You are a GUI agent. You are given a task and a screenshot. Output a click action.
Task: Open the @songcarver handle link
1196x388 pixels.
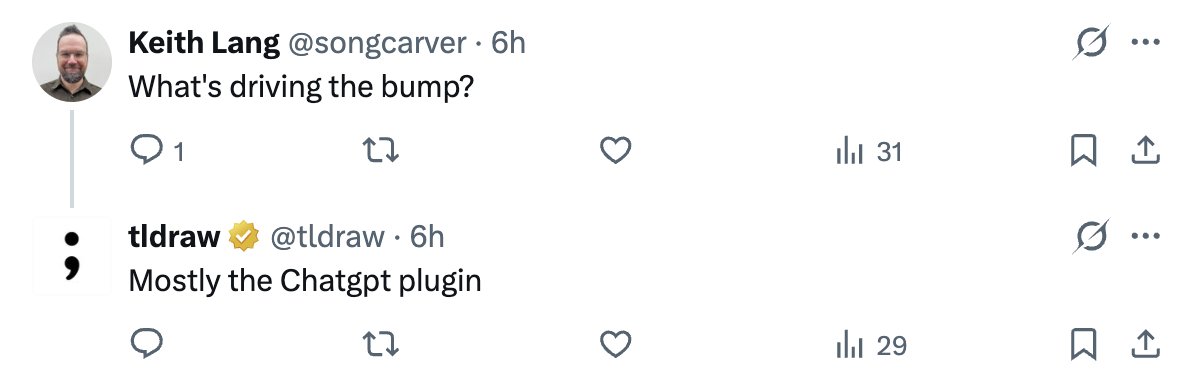[377, 43]
